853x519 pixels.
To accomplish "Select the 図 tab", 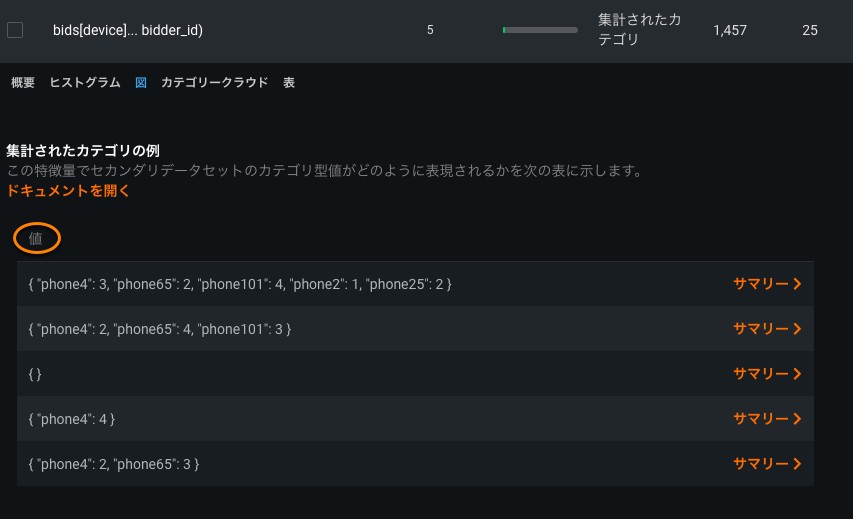I will coord(141,83).
